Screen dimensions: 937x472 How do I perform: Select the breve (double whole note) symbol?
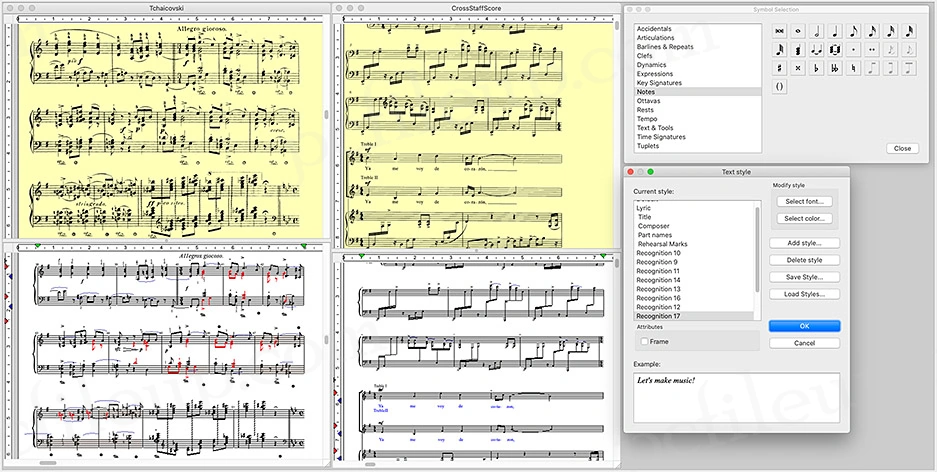point(780,31)
